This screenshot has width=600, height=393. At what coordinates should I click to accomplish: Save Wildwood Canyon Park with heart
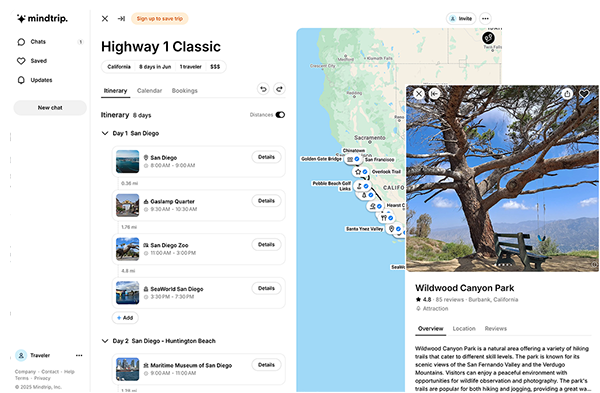pyautogui.click(x=584, y=93)
